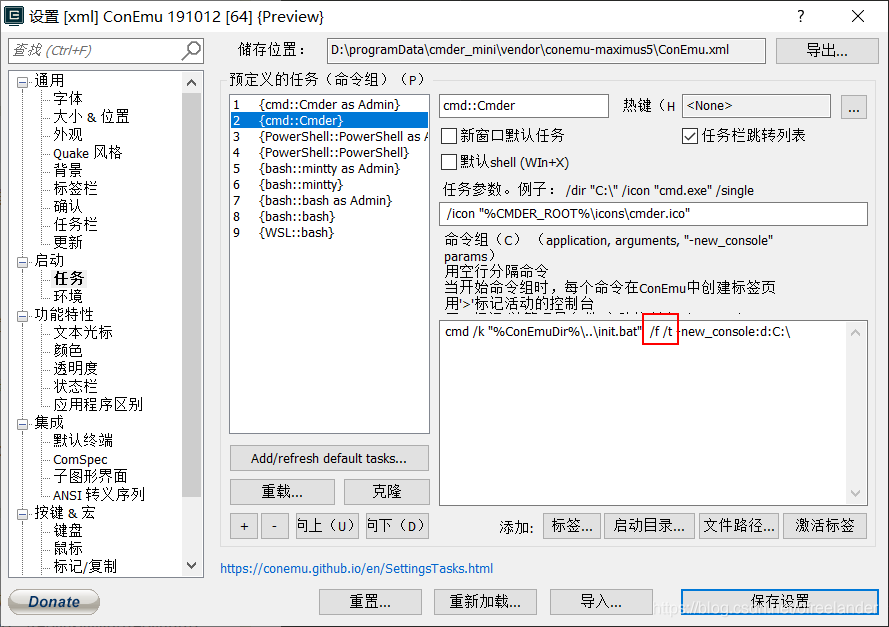The width and height of the screenshot is (889, 627).
Task: Select 任务栏 in settings tree
Action: click(x=75, y=224)
